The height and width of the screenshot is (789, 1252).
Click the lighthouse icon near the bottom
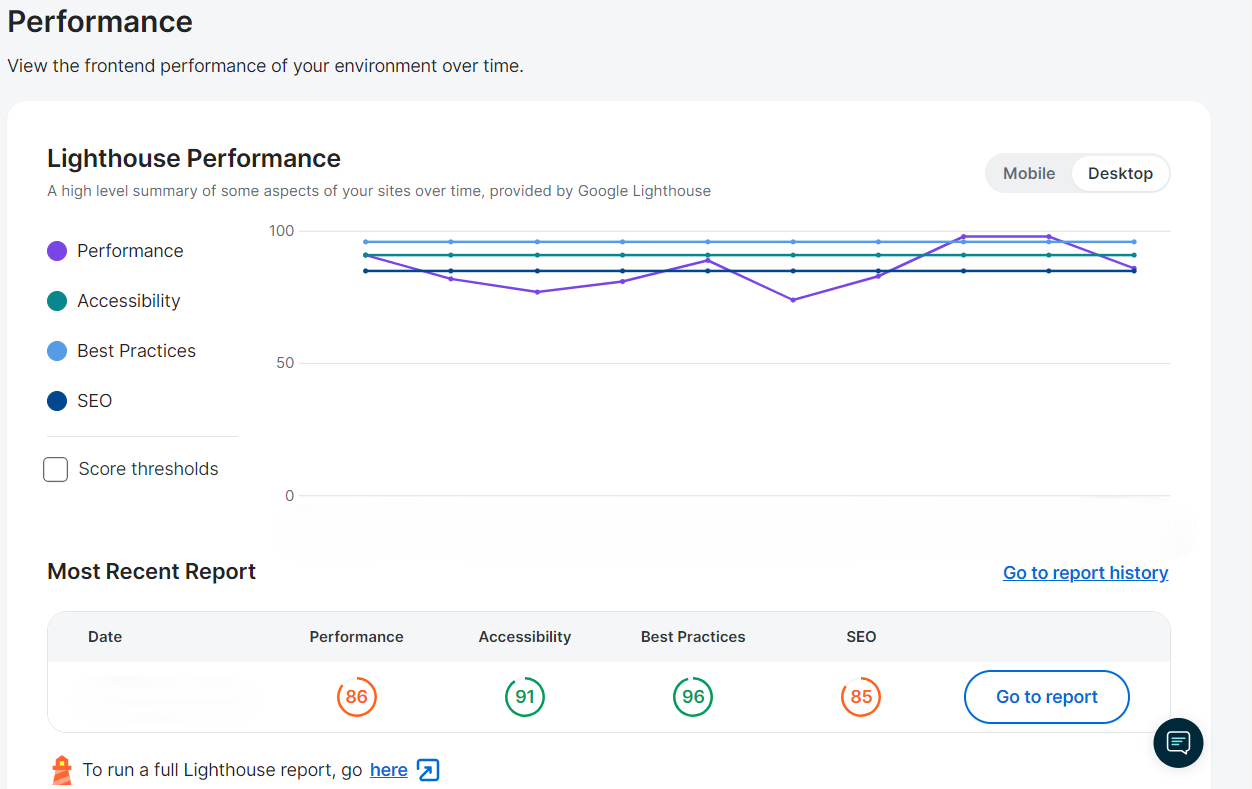pos(60,769)
